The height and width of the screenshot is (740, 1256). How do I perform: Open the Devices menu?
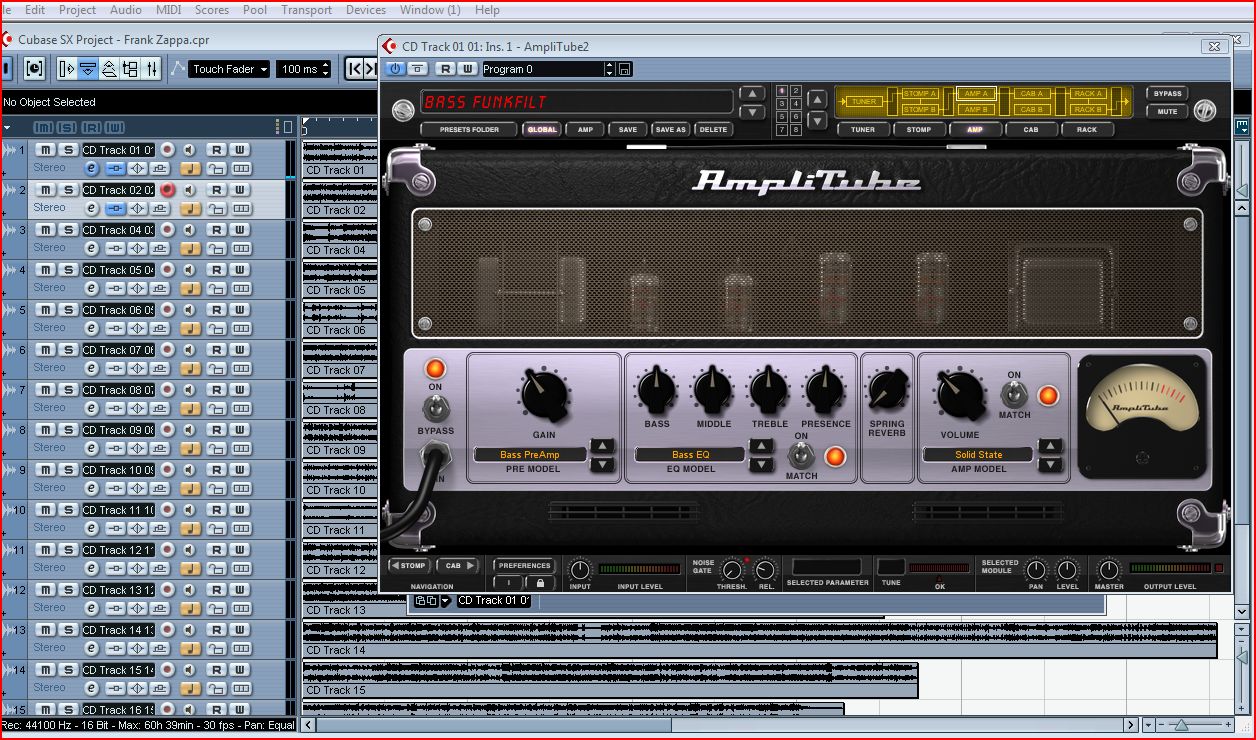click(x=366, y=10)
